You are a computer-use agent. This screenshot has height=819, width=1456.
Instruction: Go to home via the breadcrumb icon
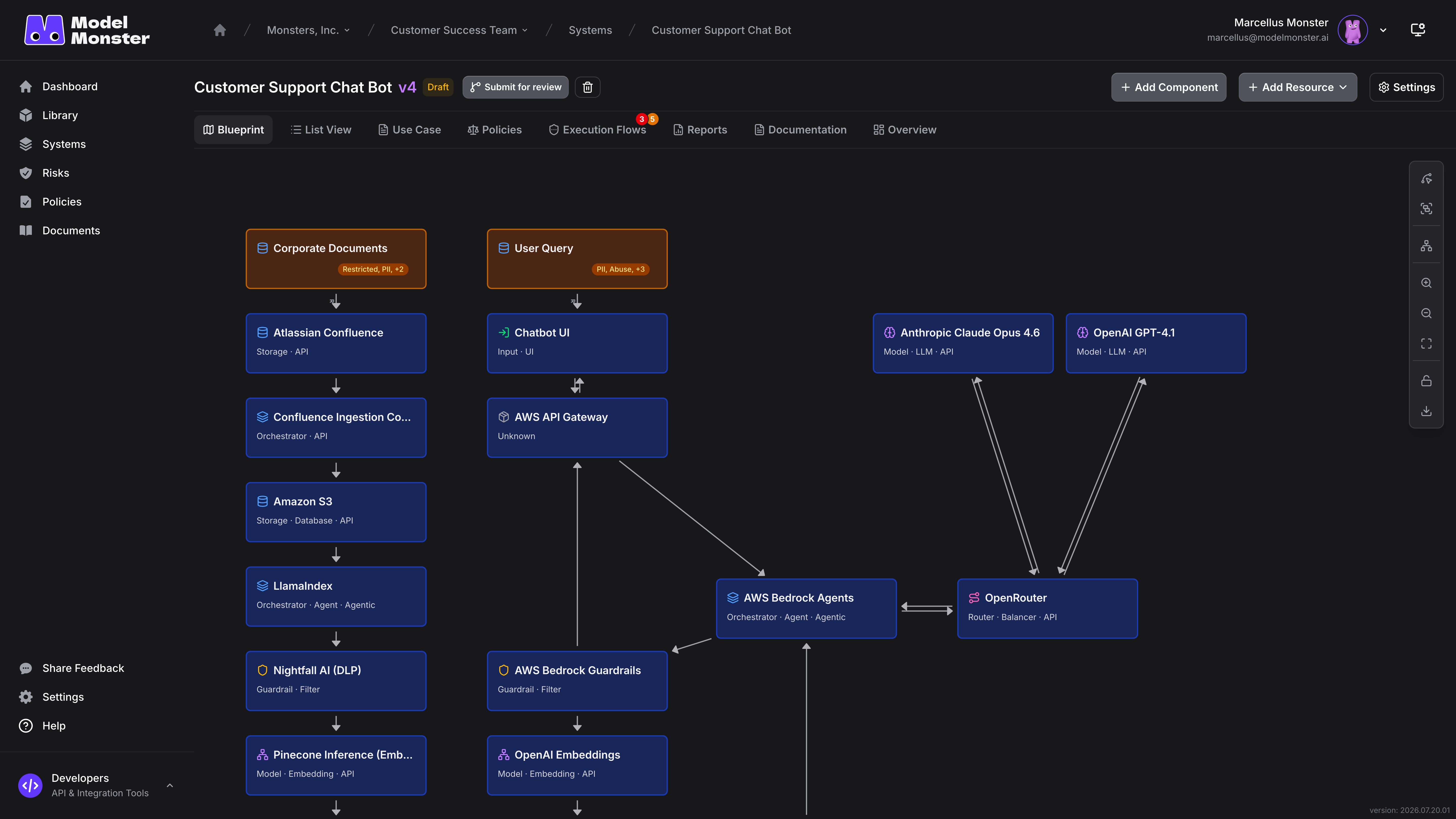coord(220,30)
